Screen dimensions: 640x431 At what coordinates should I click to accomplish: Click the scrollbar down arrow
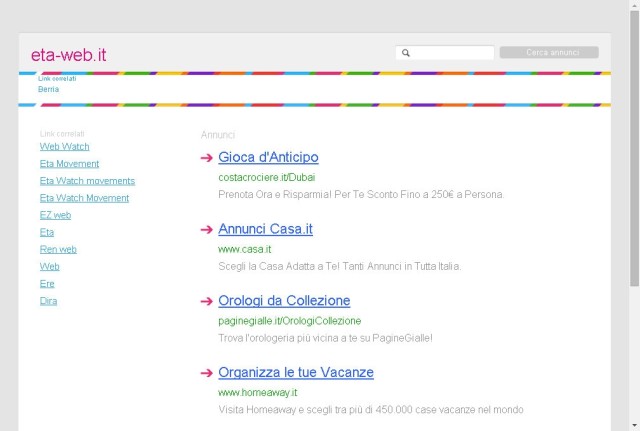coord(634,425)
